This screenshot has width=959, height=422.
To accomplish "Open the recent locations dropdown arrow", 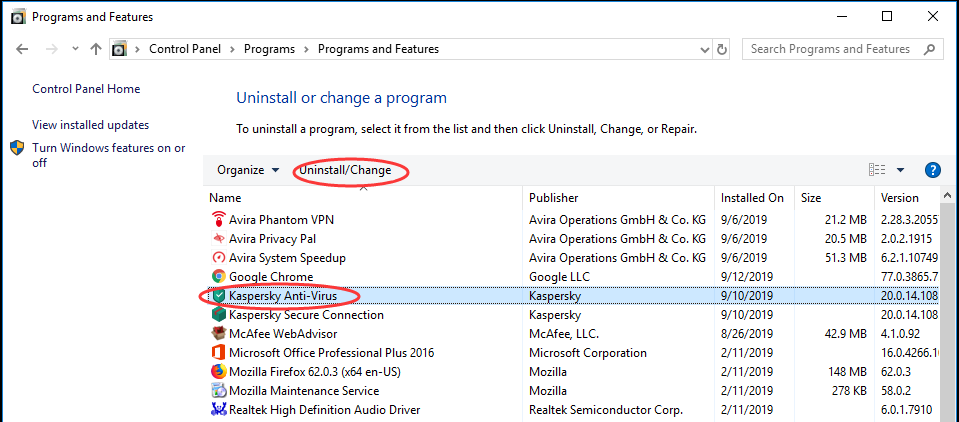I will [x=75, y=49].
